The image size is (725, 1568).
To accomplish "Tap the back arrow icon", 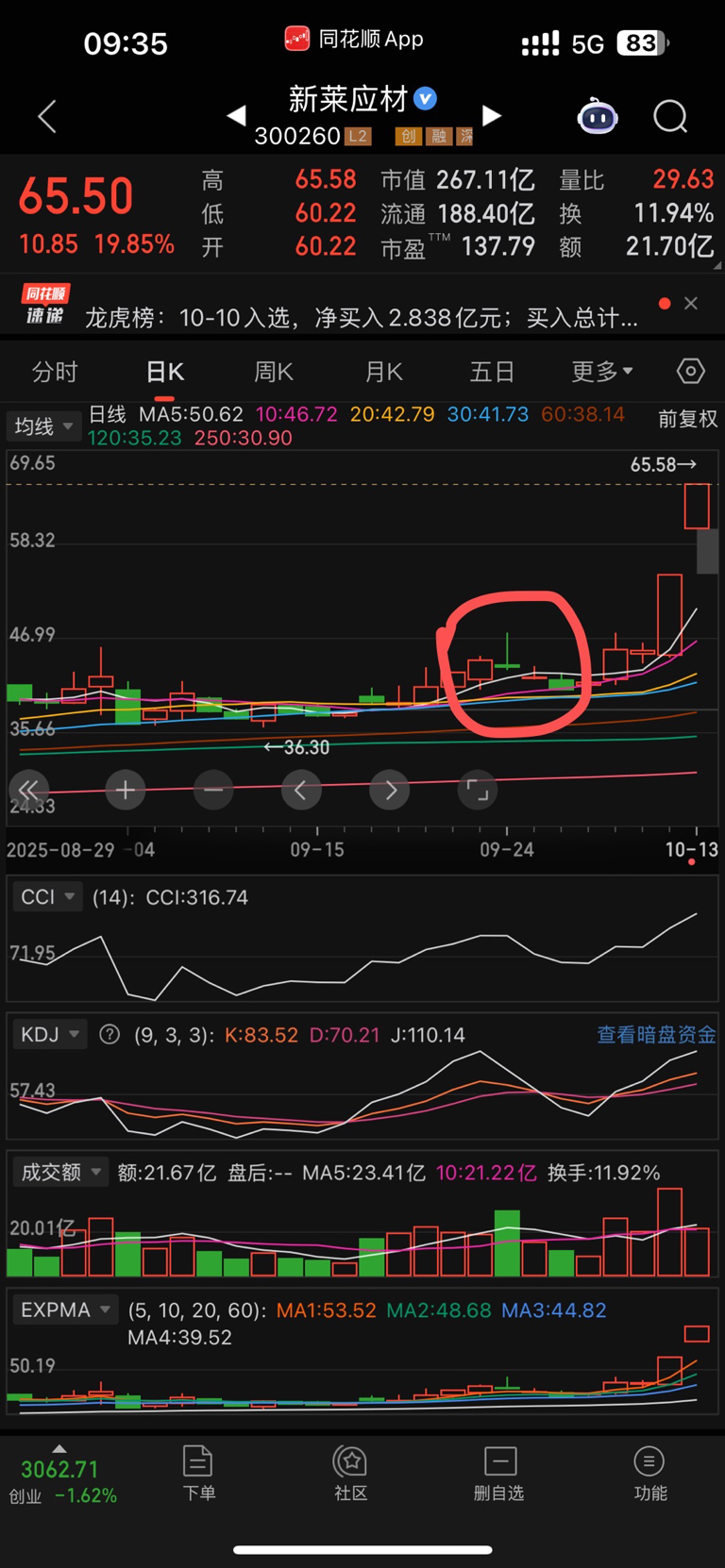I will pyautogui.click(x=47, y=117).
